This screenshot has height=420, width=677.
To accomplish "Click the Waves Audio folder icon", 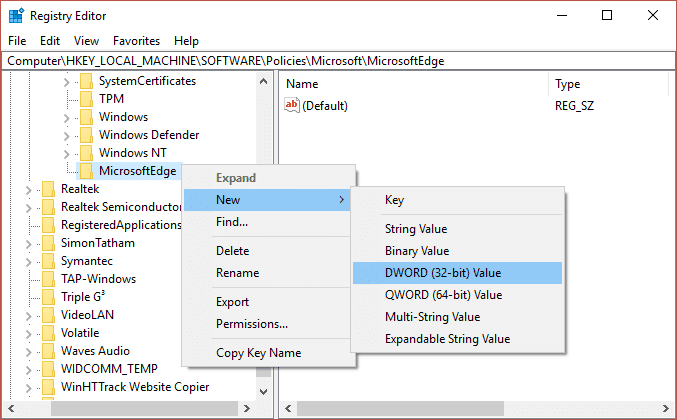I will (x=48, y=351).
